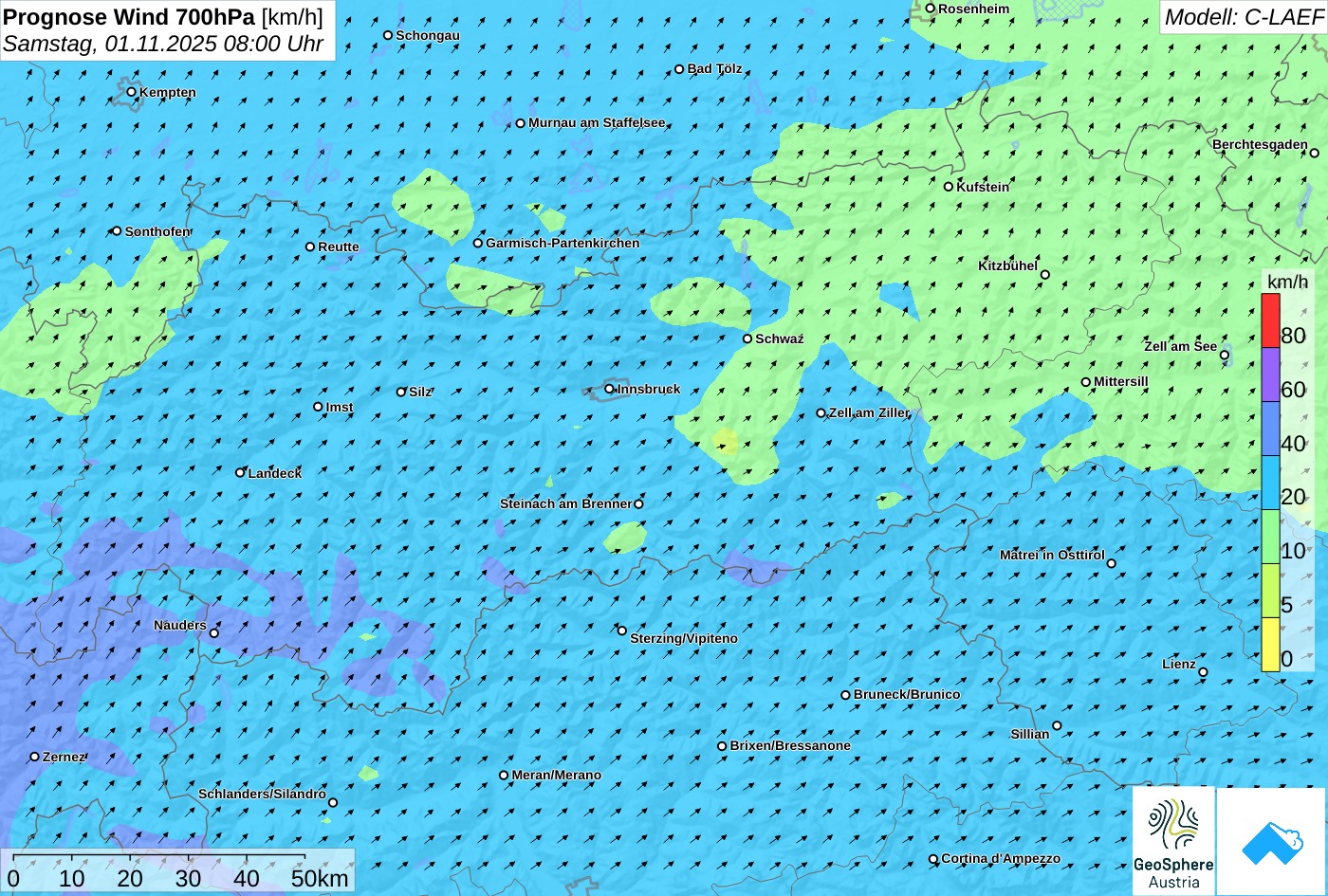This screenshot has width=1328, height=896.
Task: Click the Bad Tölz city marker
Action: click(679, 68)
